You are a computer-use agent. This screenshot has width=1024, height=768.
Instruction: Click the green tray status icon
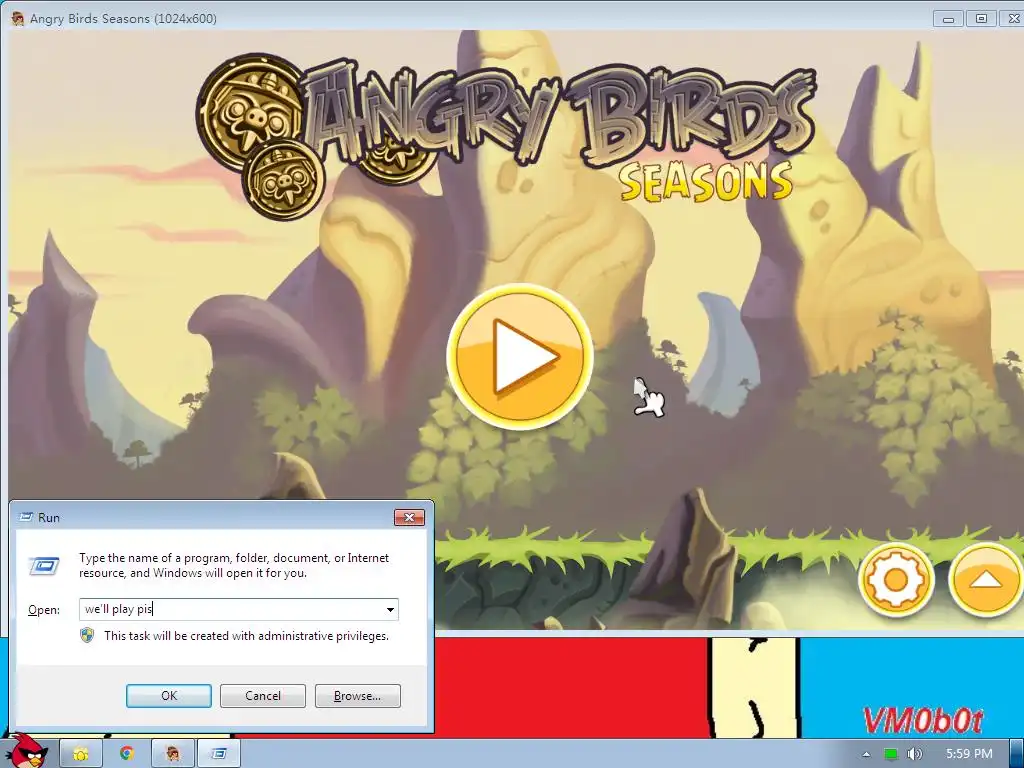tap(891, 754)
